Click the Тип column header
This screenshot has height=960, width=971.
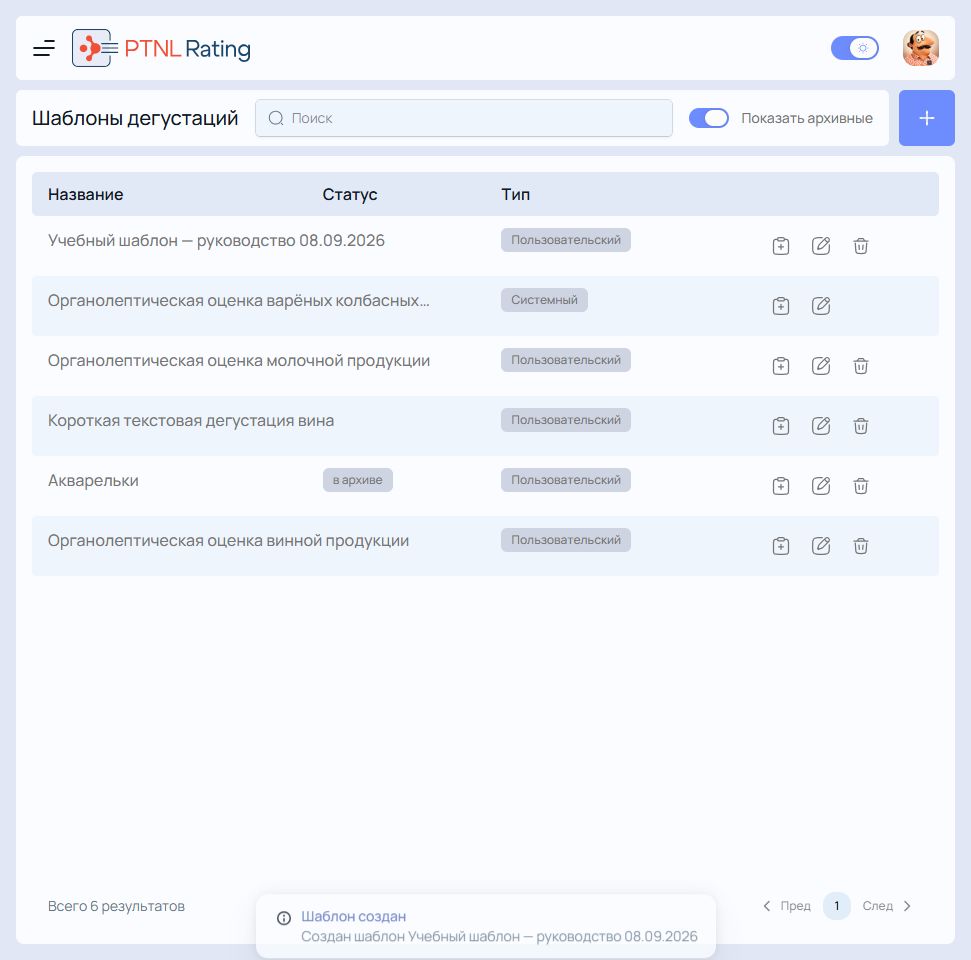tap(515, 194)
